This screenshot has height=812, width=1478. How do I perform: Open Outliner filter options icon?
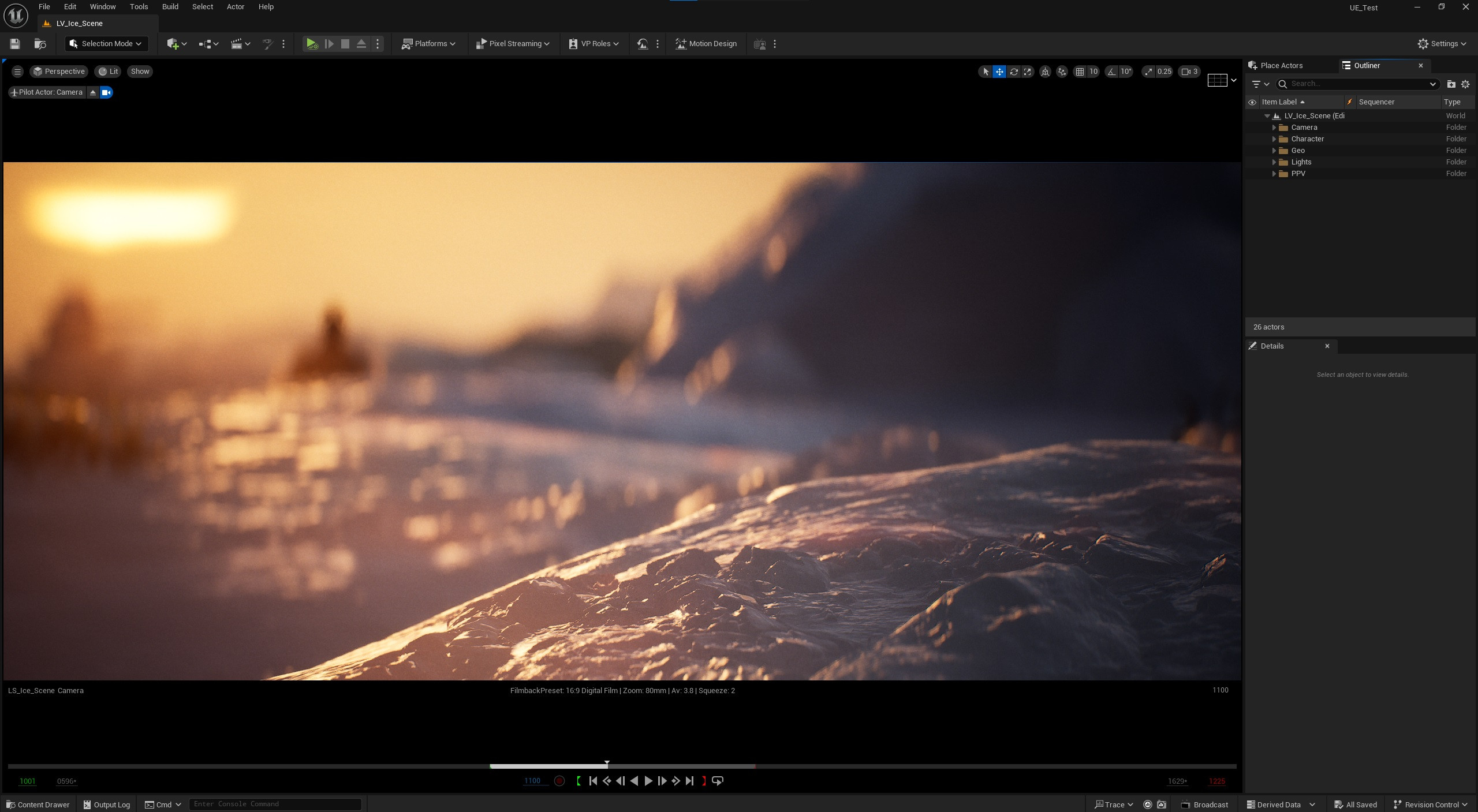click(x=1260, y=84)
